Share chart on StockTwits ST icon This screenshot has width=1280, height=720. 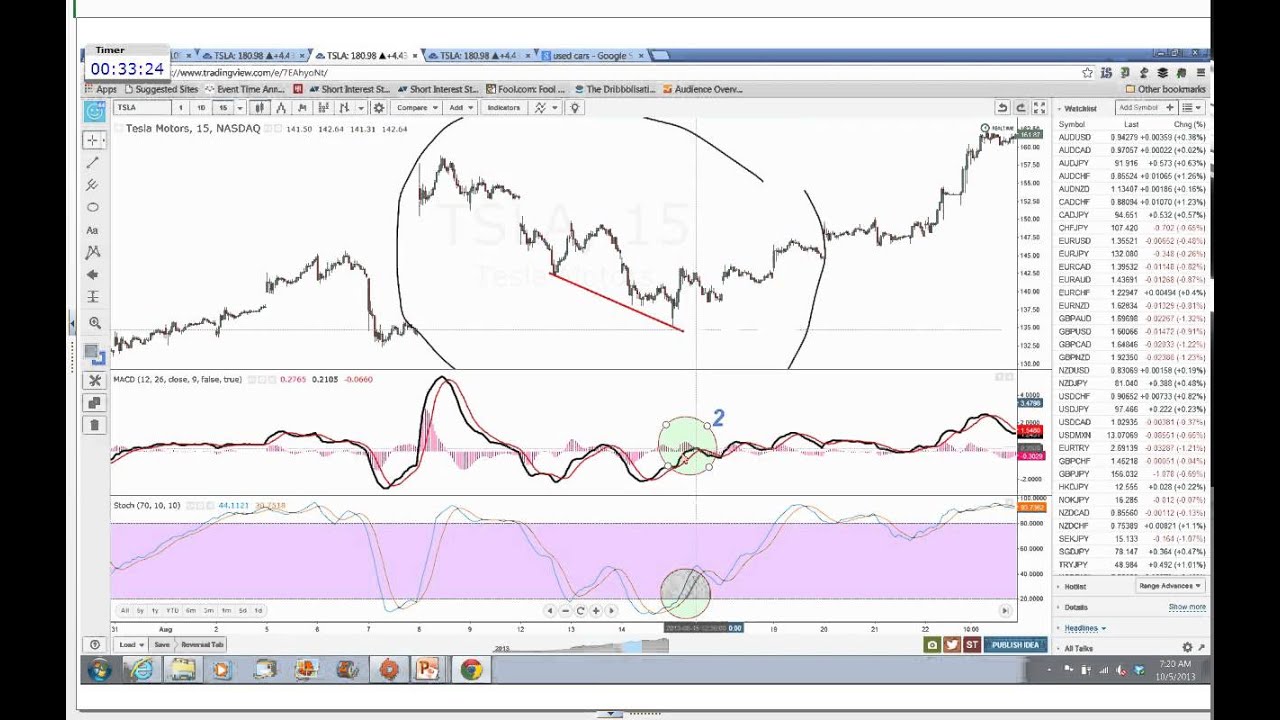[971, 645]
